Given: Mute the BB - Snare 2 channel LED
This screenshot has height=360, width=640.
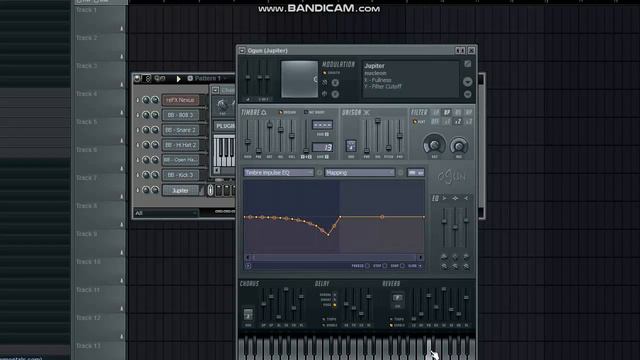Looking at the screenshot, I should click(138, 130).
